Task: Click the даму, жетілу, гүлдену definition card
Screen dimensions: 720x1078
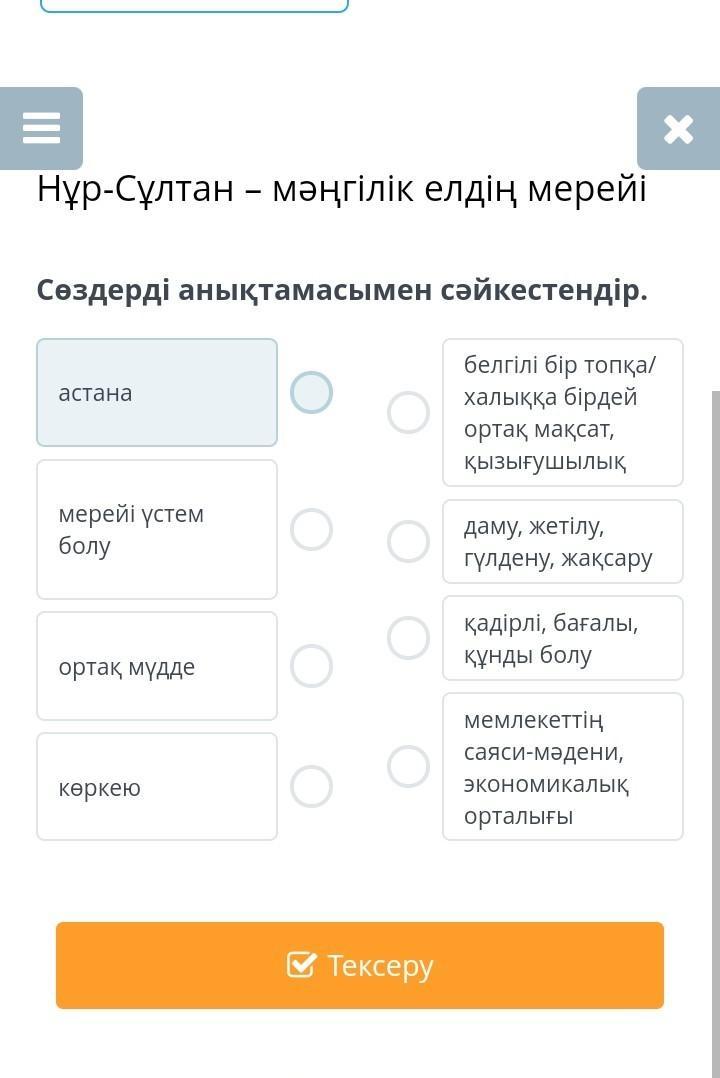Action: [563, 542]
